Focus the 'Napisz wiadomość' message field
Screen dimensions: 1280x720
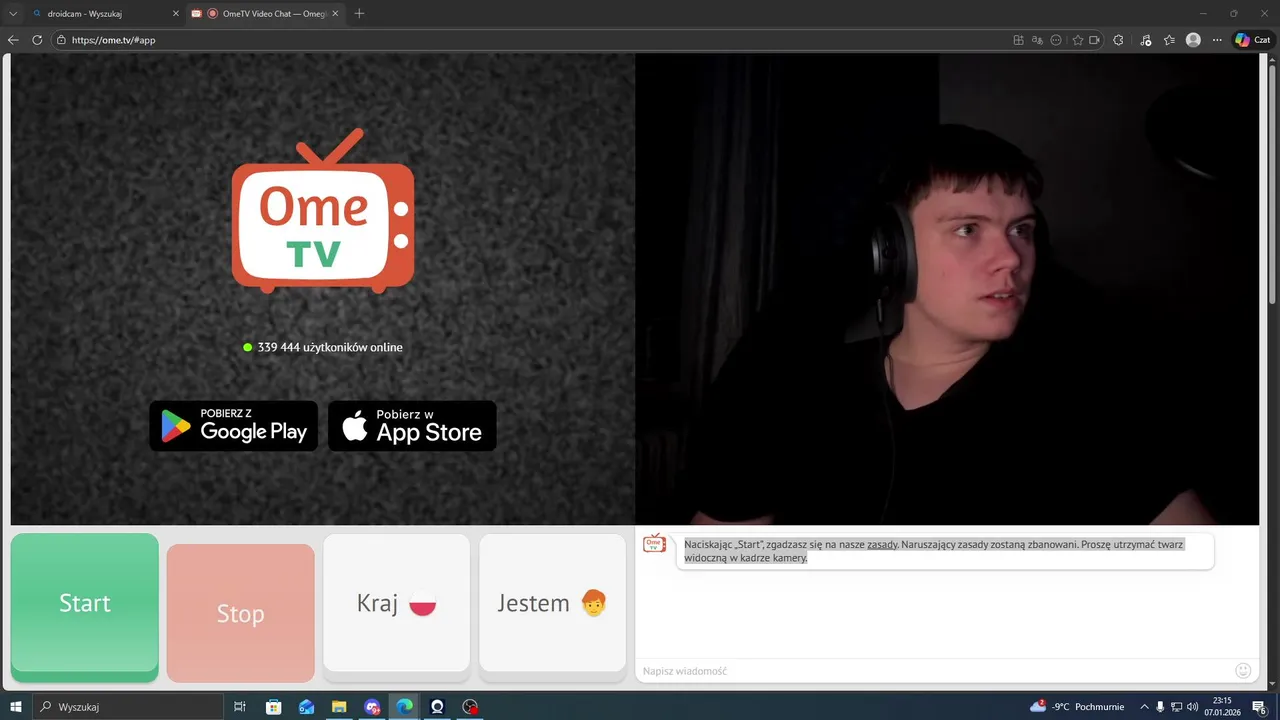(x=935, y=671)
